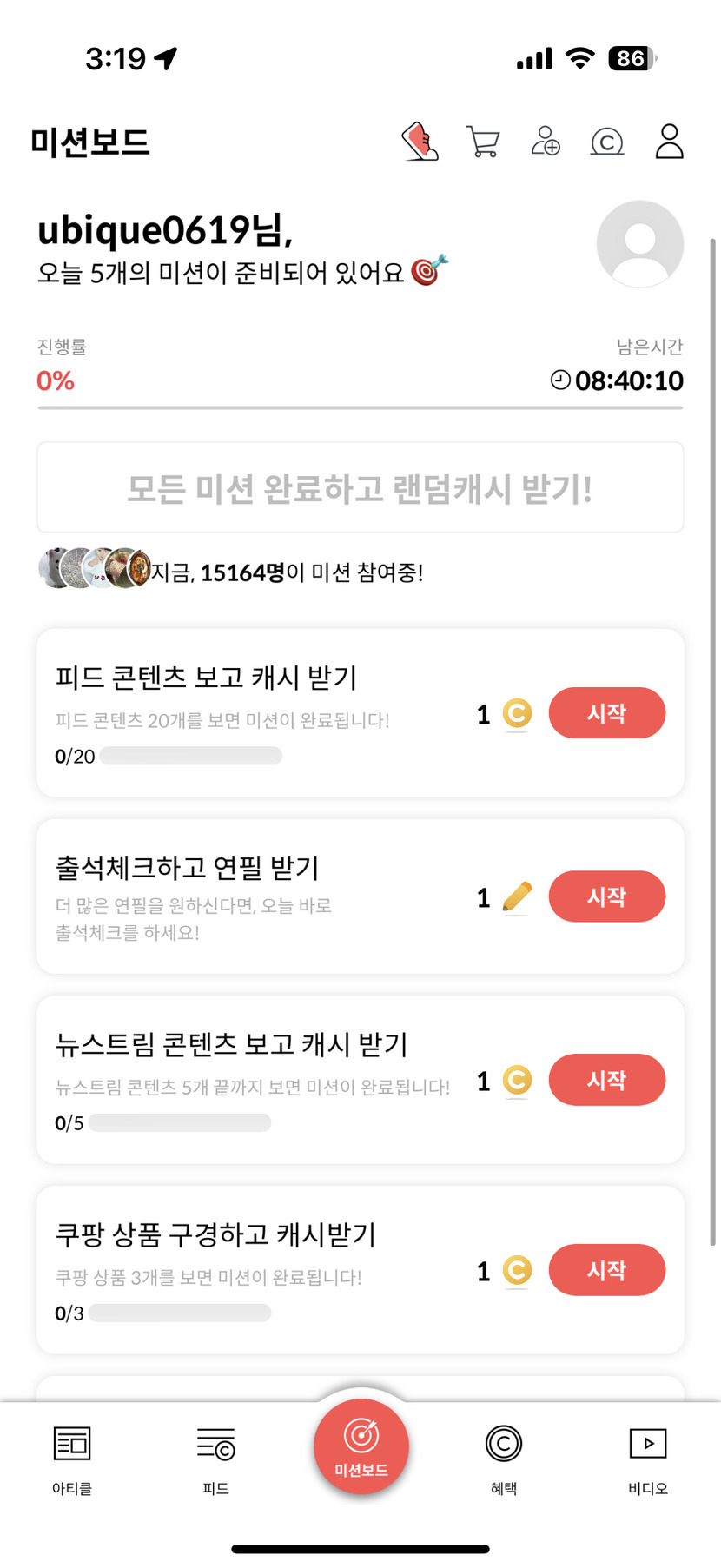Tap the pencil reward icon

[x=517, y=897]
